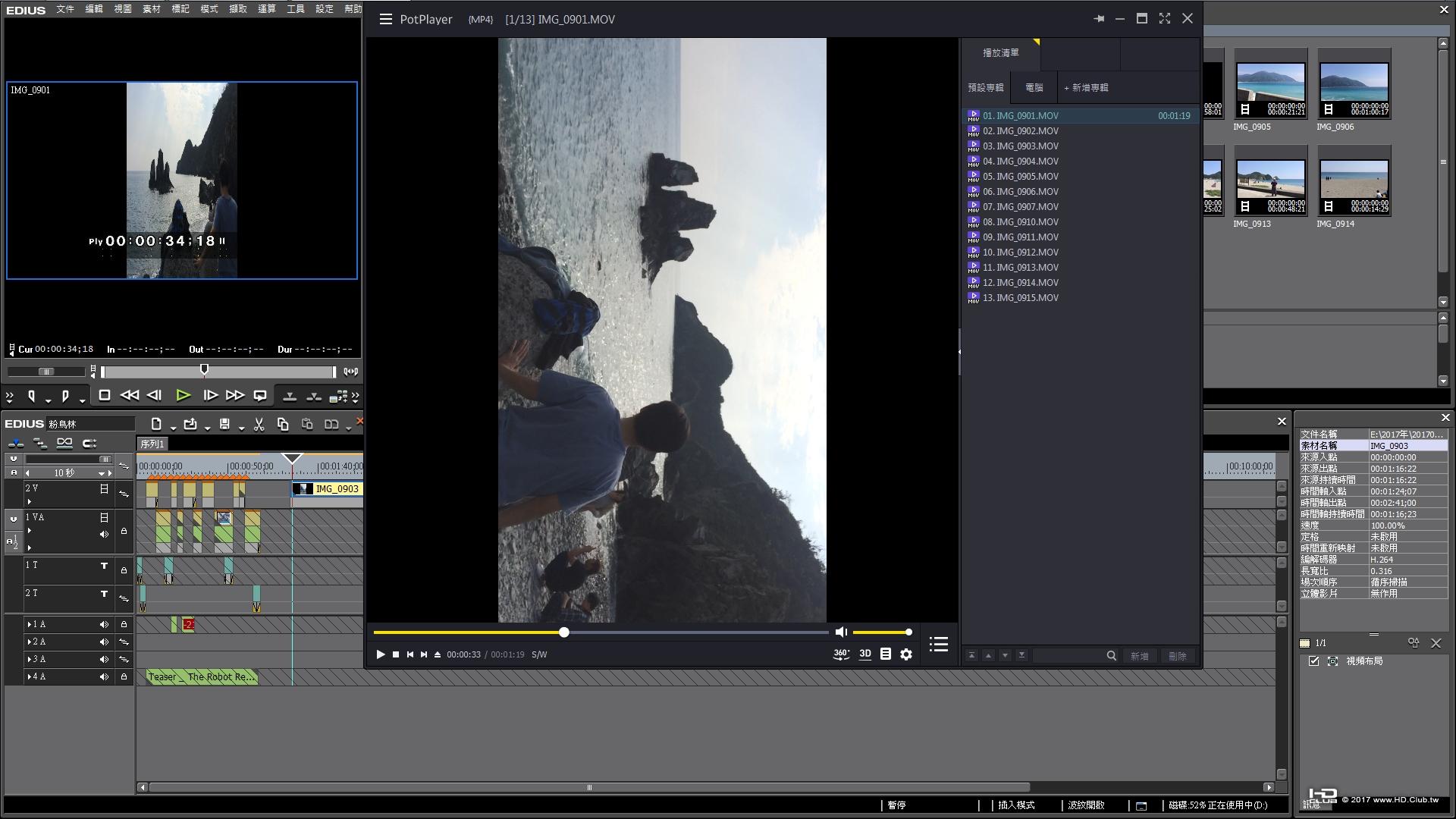Click the 新增 playlist button

point(1139,656)
